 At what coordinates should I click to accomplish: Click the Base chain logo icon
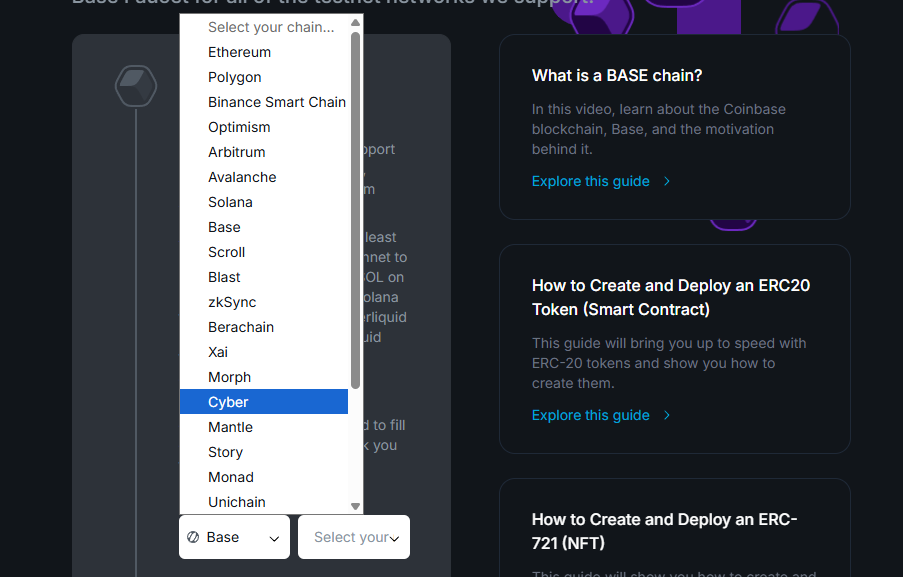click(193, 537)
